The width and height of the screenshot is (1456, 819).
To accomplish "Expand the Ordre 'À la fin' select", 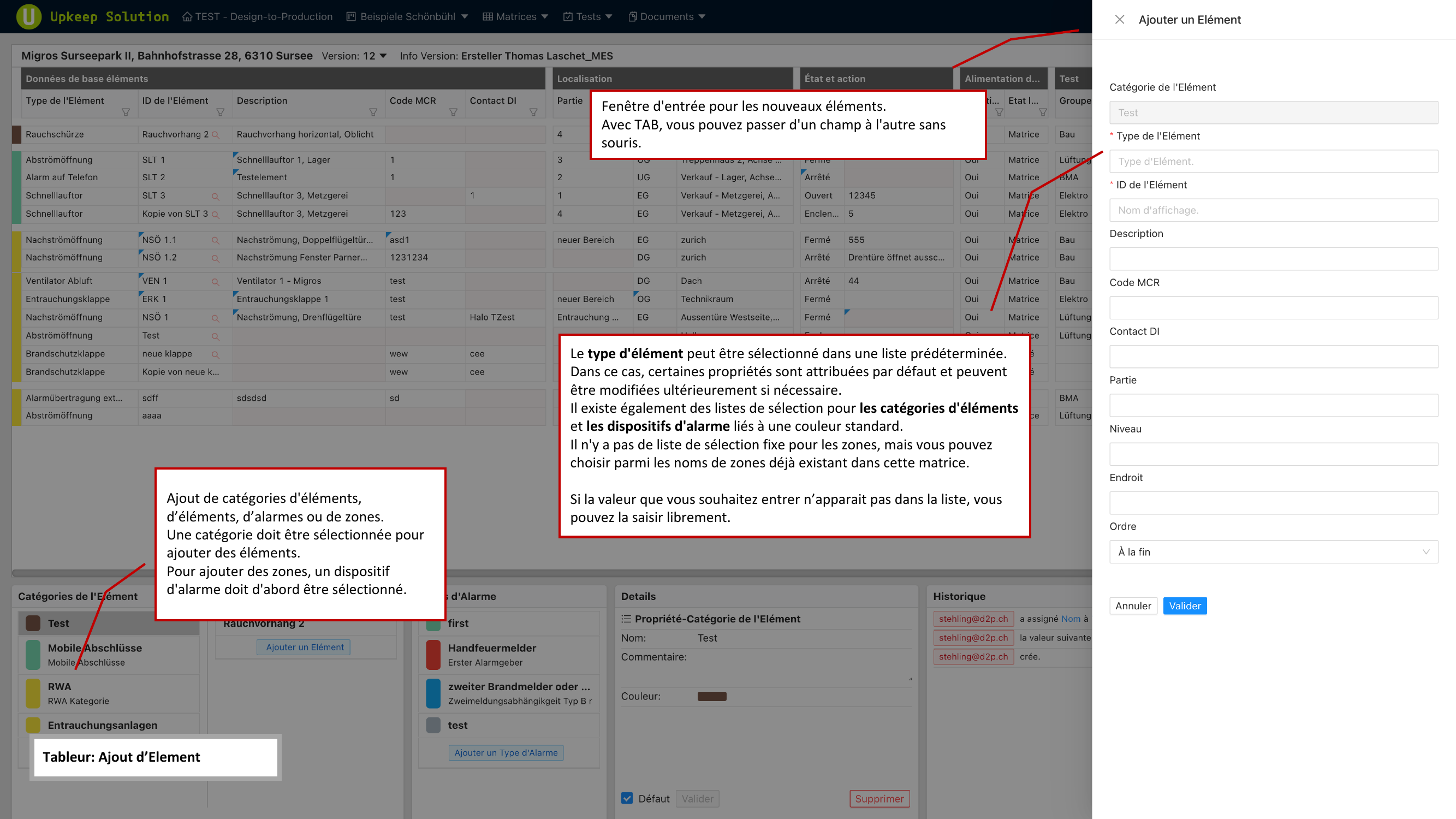I will coord(1273,551).
